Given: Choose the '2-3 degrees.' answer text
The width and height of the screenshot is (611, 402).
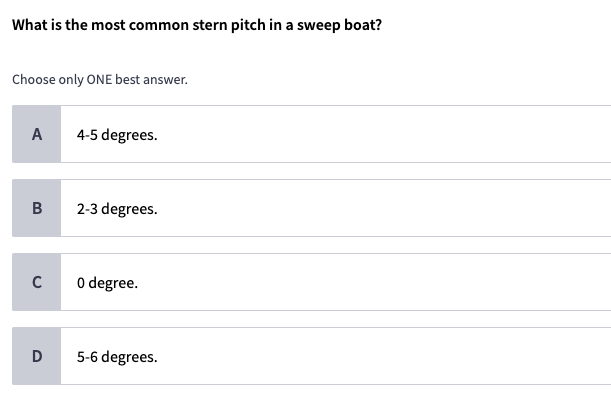Looking at the screenshot, I should point(116,209).
